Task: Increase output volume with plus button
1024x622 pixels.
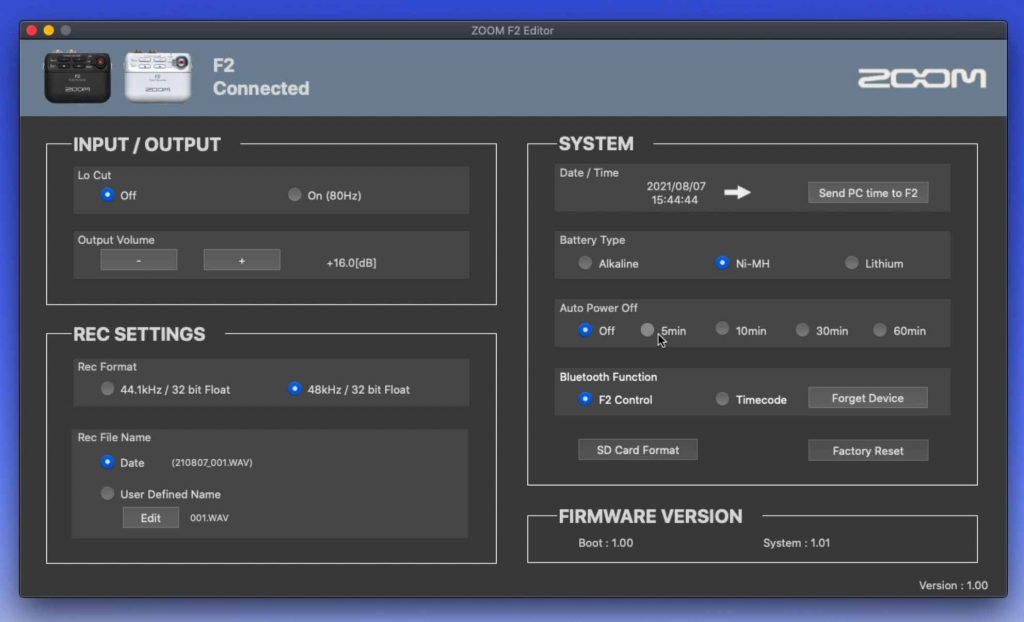Action: (242, 260)
